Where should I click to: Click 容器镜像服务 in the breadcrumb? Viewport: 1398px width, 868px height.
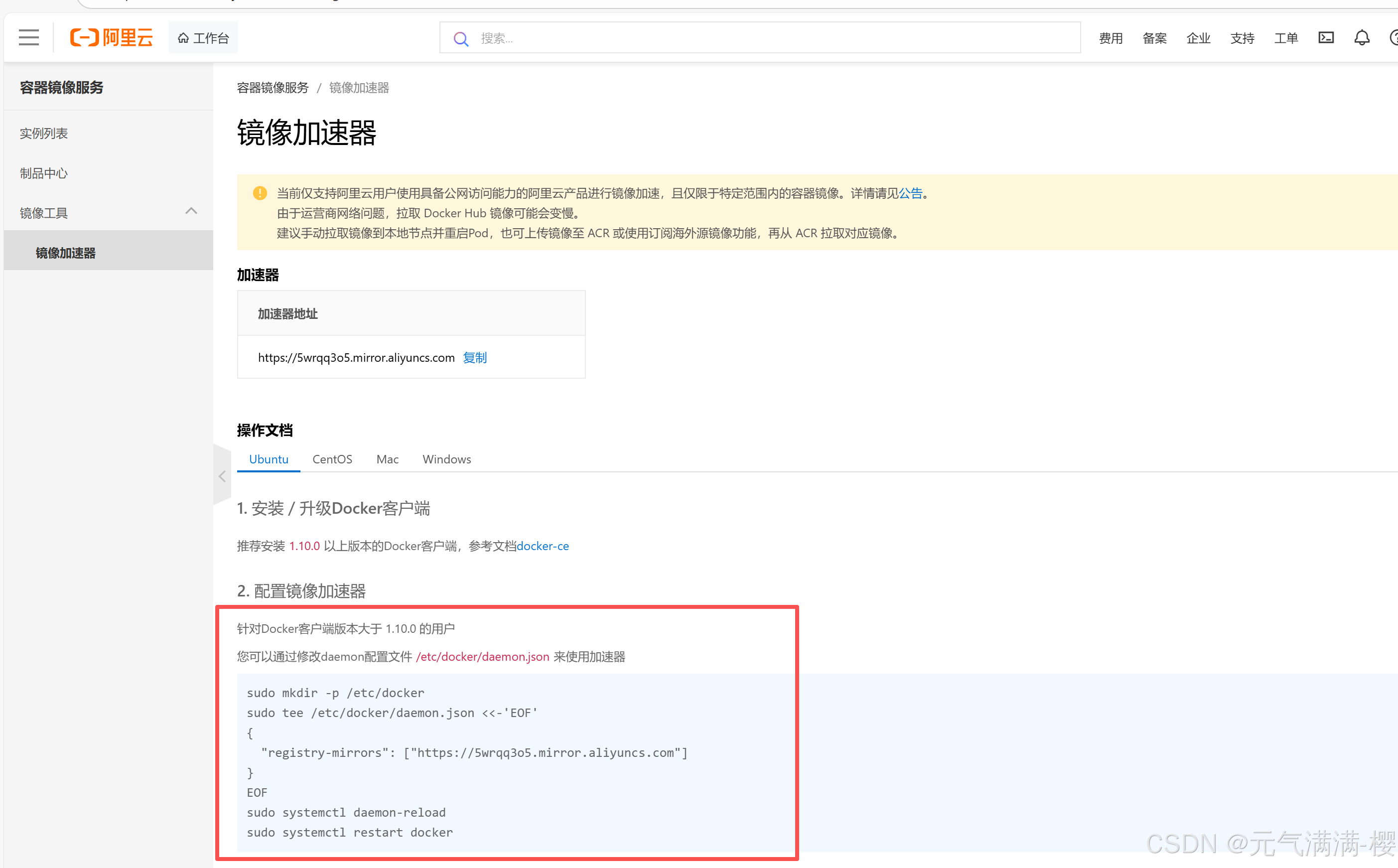(x=273, y=88)
